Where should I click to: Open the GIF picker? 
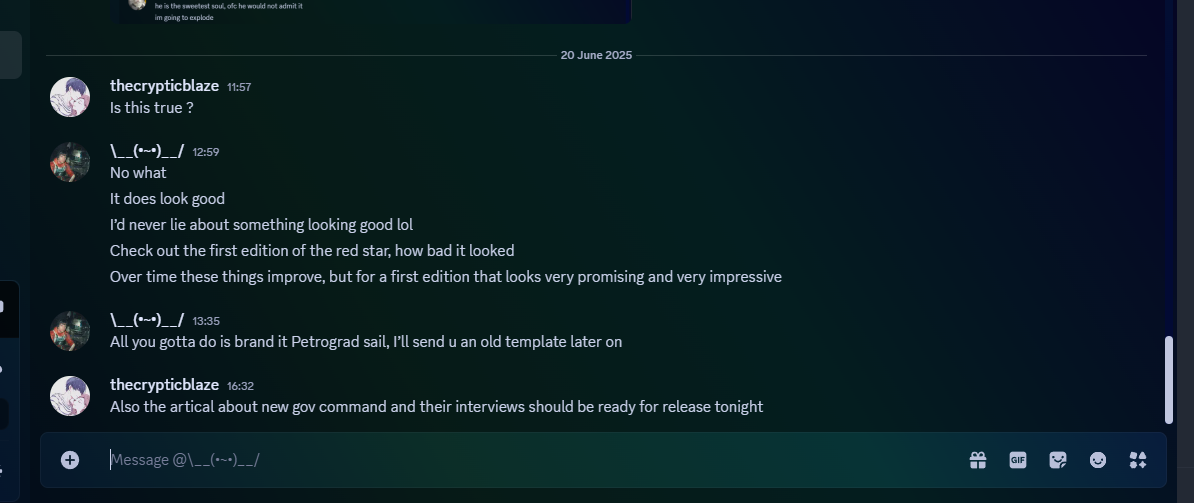[x=1018, y=460]
